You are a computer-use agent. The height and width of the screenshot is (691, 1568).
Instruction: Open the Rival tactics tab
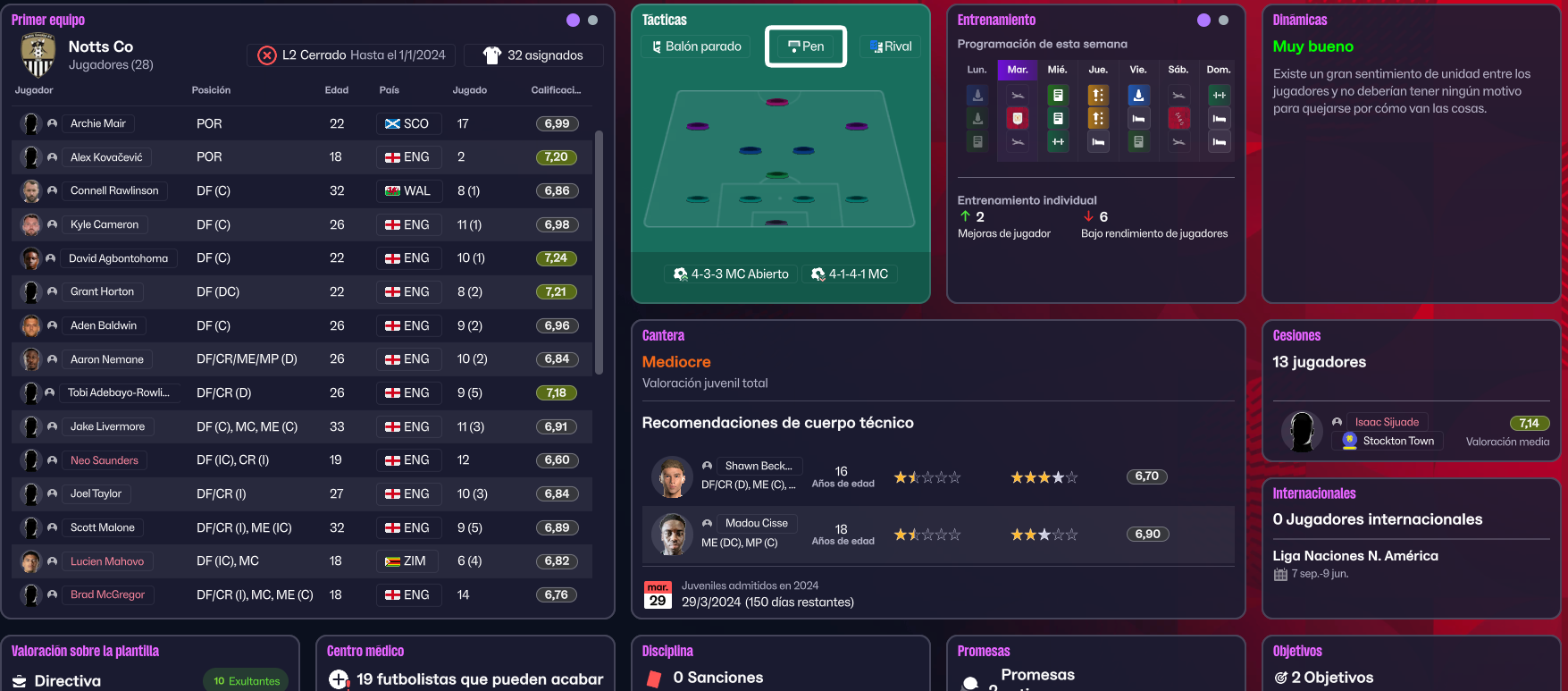(891, 46)
